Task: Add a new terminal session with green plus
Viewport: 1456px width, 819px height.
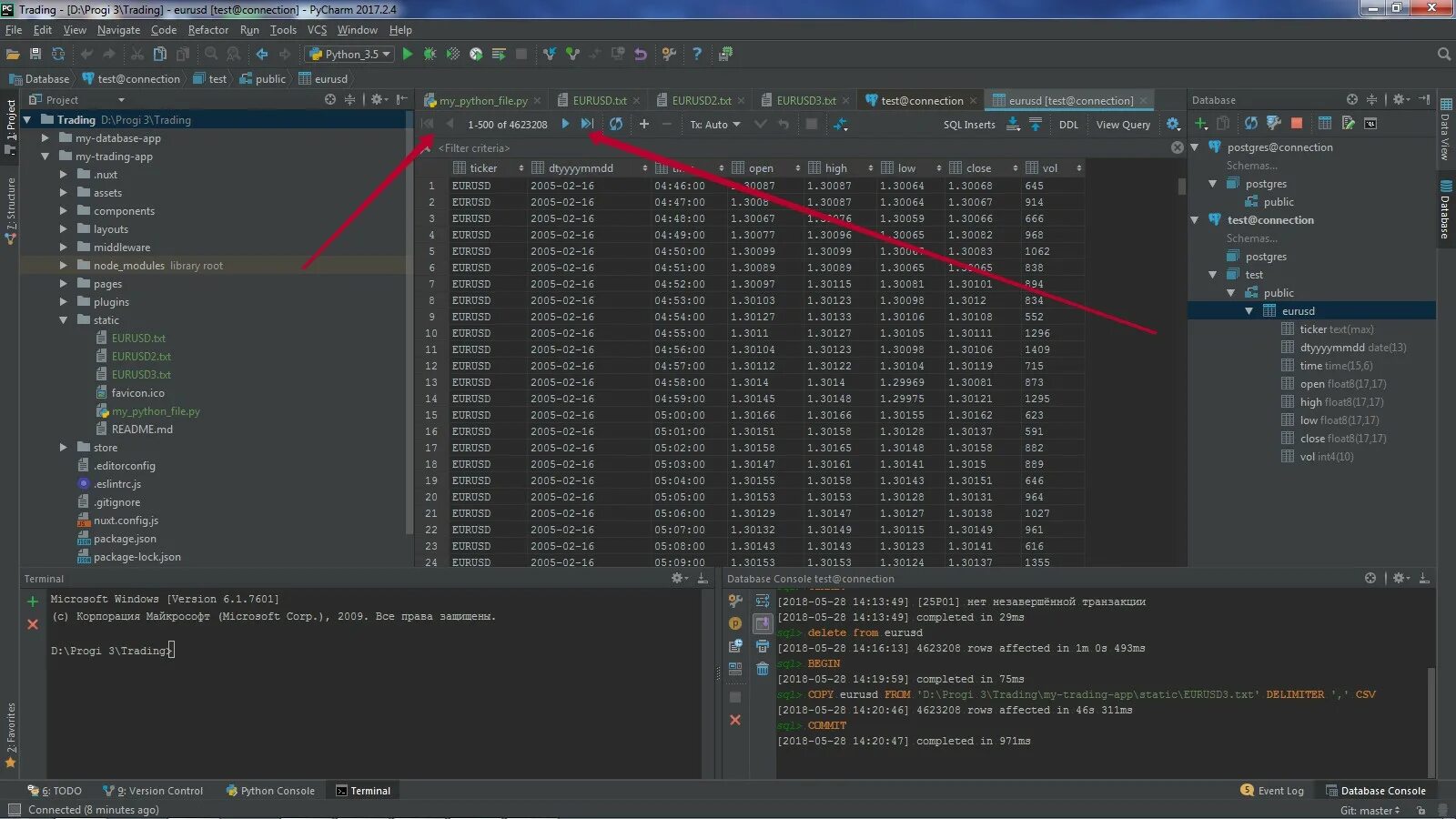Action: coord(33,602)
